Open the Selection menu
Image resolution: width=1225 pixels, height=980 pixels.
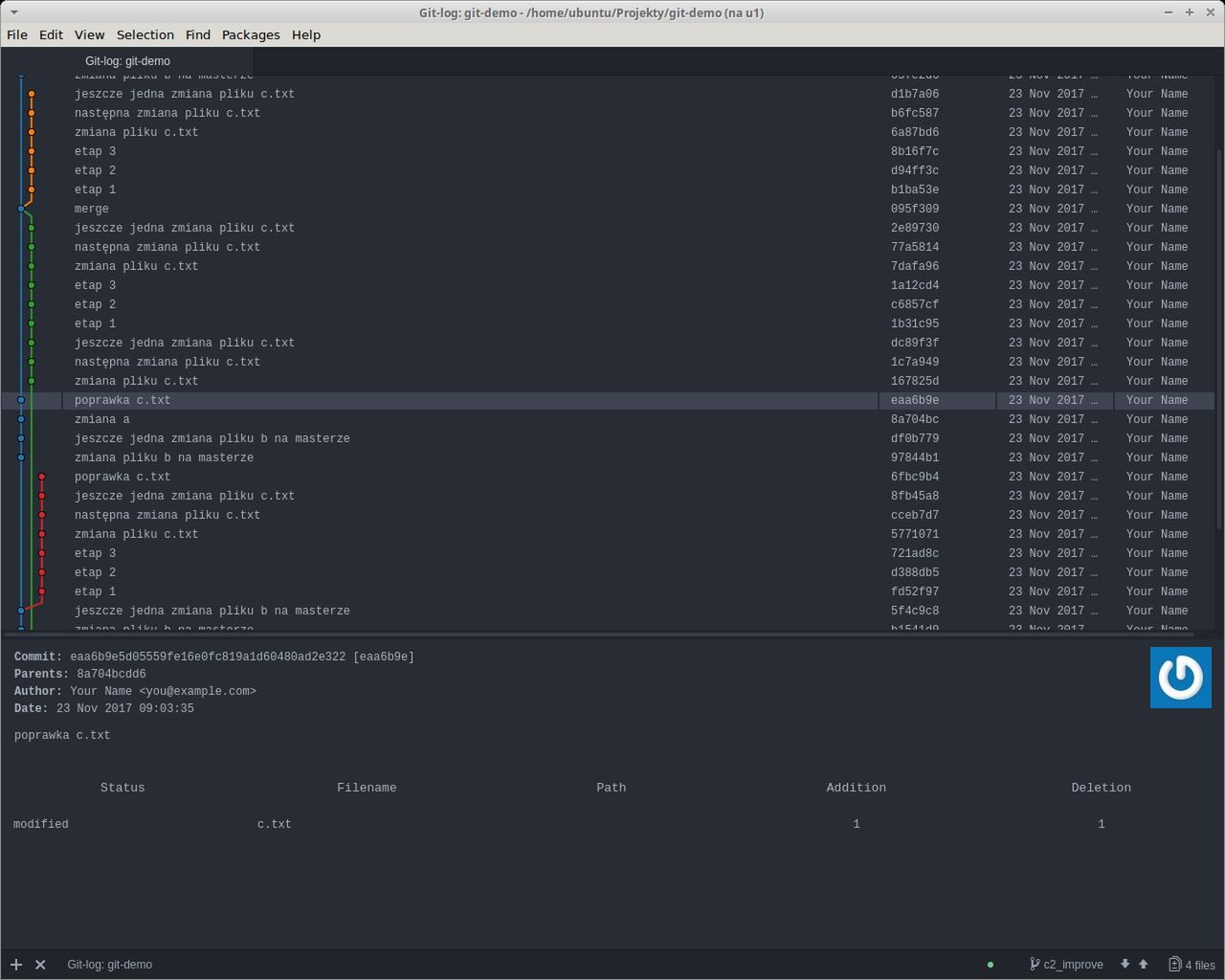click(145, 34)
